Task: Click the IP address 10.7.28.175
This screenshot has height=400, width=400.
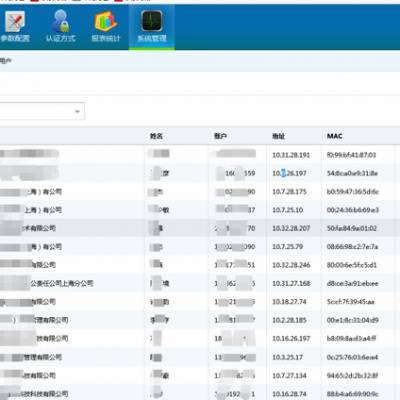Action: click(x=289, y=192)
